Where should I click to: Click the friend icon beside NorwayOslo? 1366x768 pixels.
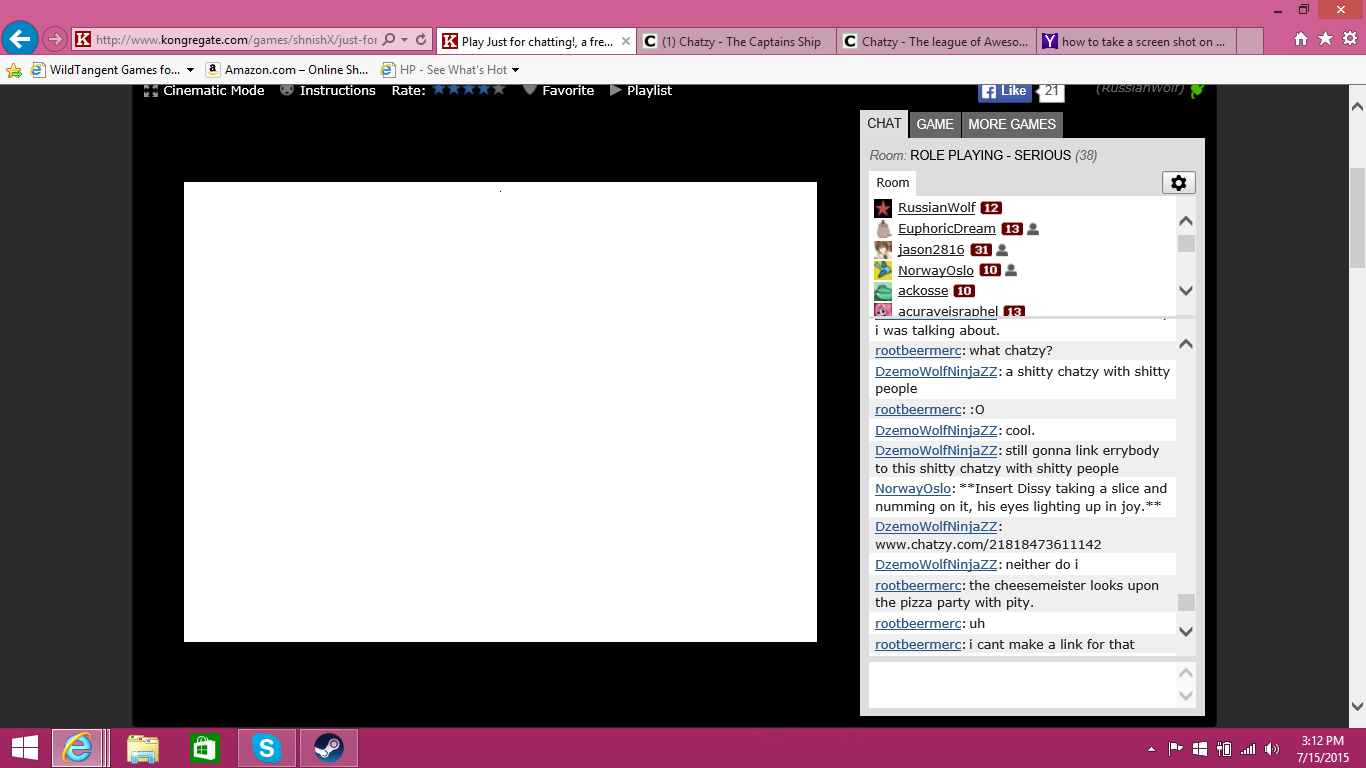1011,271
